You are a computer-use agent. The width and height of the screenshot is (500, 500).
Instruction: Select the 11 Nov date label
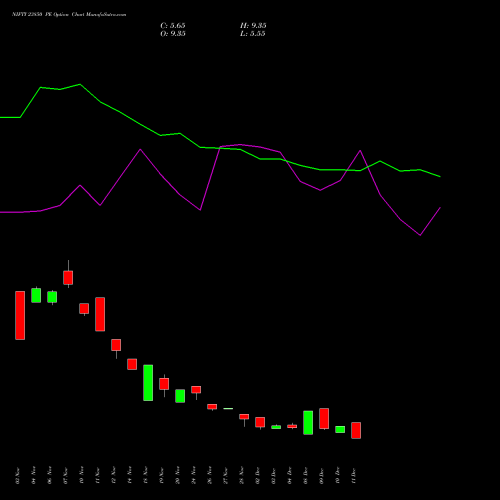(x=97, y=476)
